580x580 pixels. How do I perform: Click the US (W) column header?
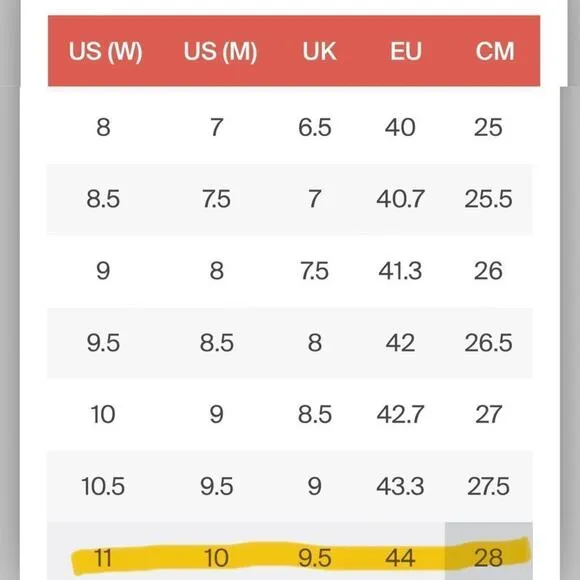click(x=105, y=51)
